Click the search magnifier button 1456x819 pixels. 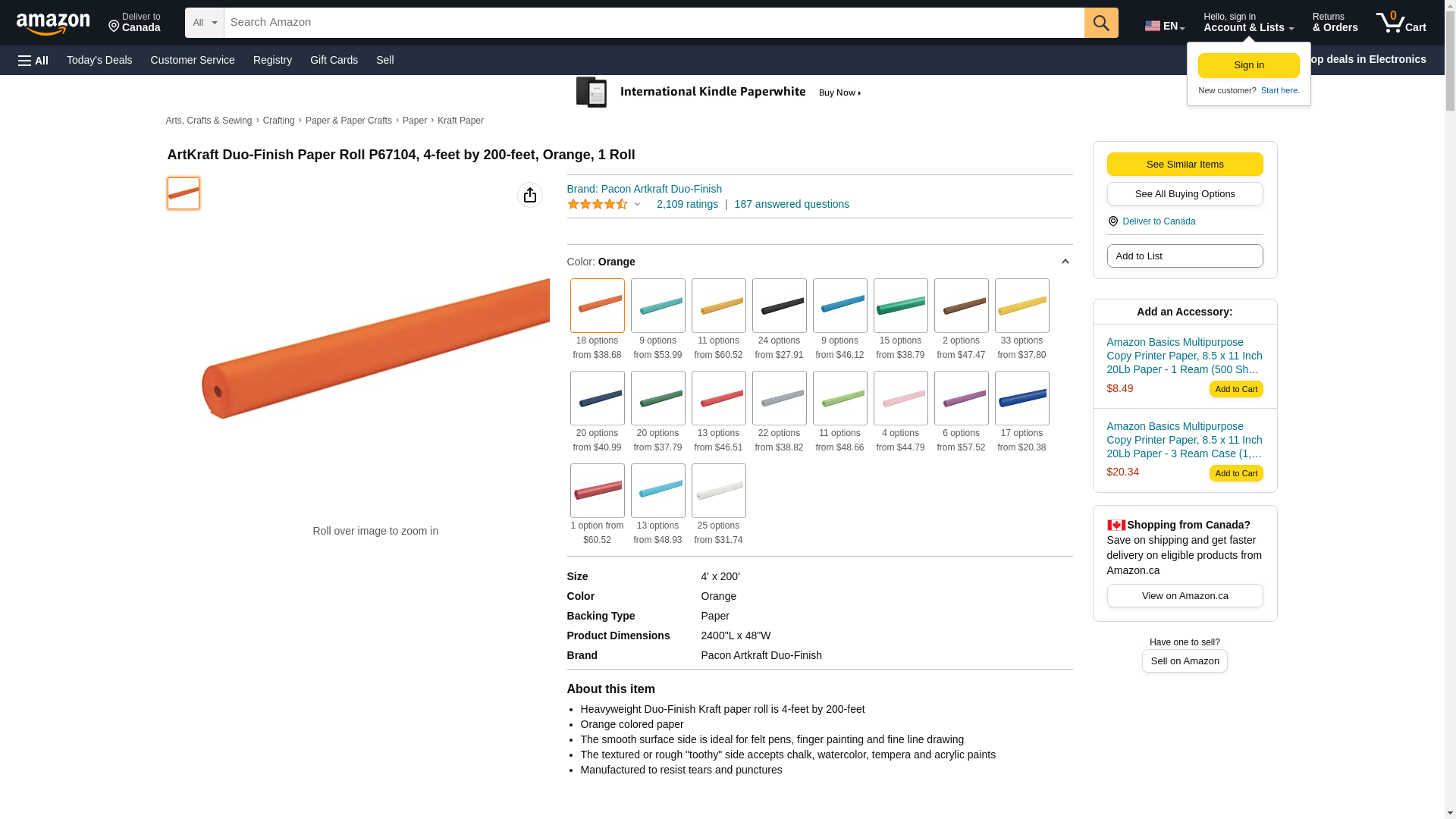point(1101,23)
